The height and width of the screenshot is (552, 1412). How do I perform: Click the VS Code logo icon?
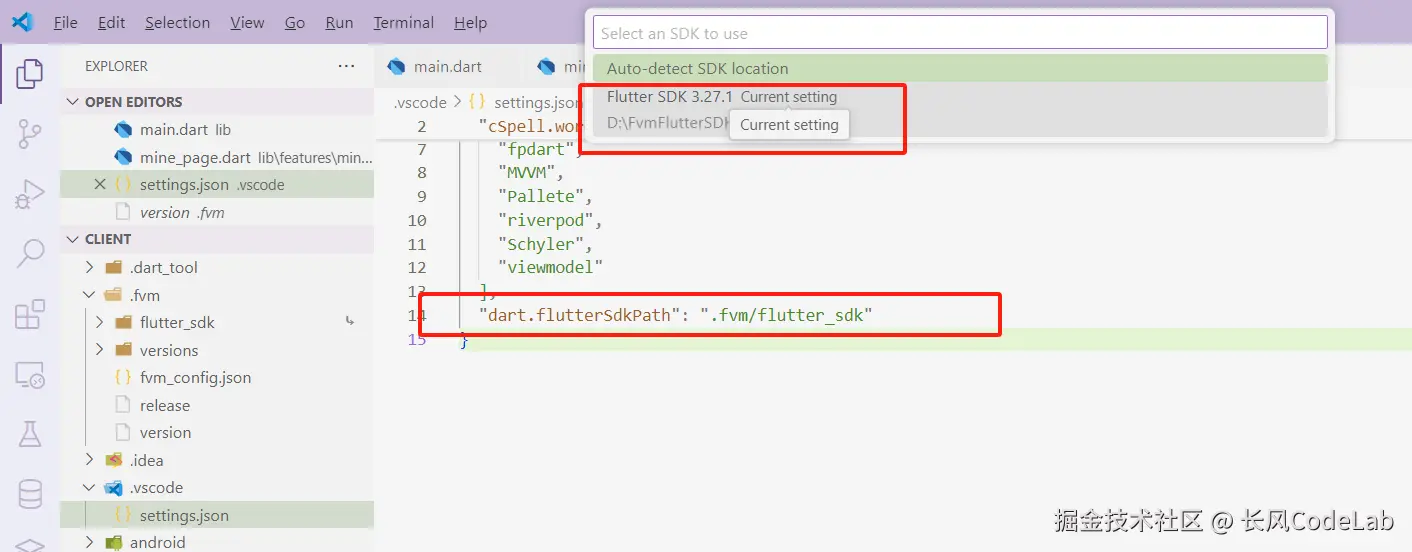tap(22, 22)
